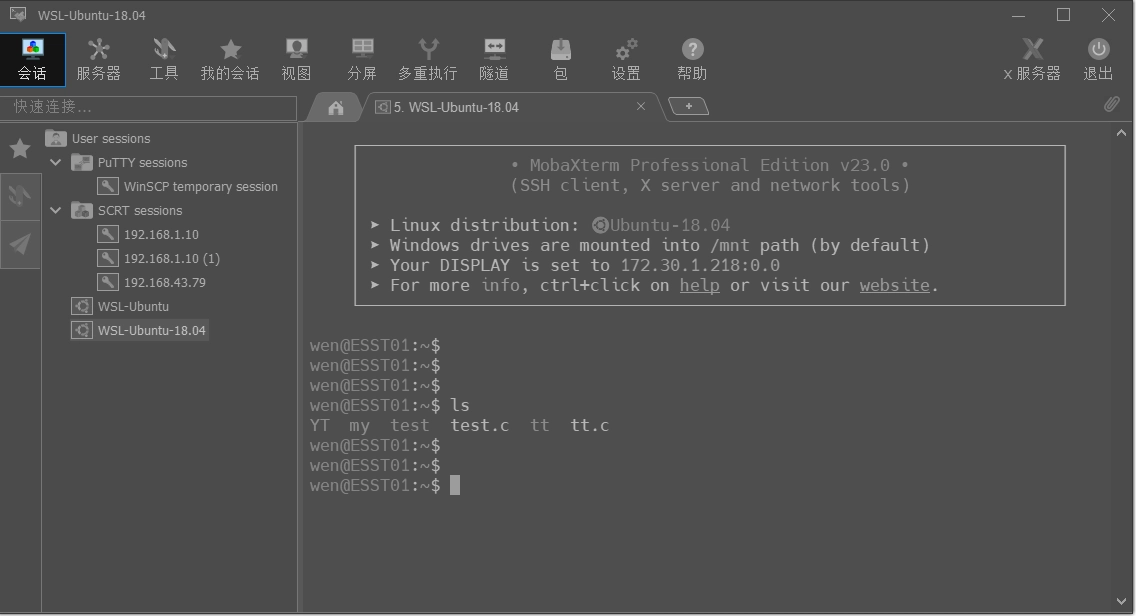Viewport: 1141px width, 616px height.
Task: Select the 192.168.43.79 session
Action: coord(151,282)
